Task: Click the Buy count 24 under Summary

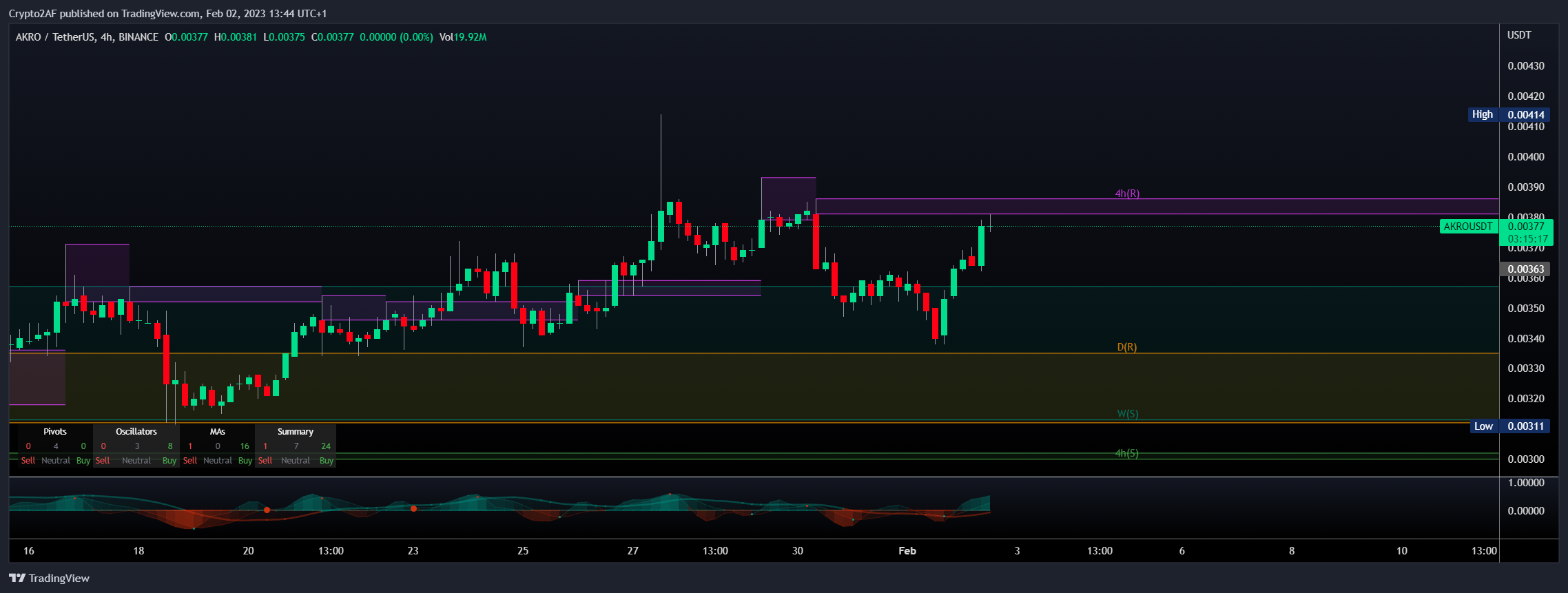Action: tap(326, 446)
